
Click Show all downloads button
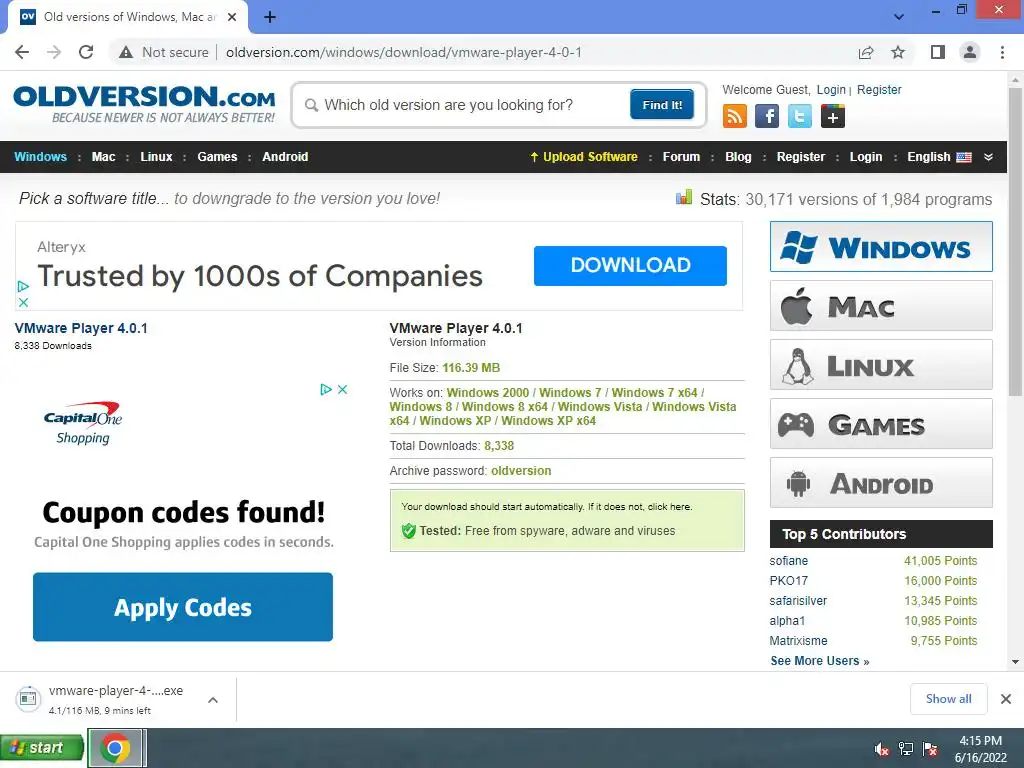[x=948, y=699]
